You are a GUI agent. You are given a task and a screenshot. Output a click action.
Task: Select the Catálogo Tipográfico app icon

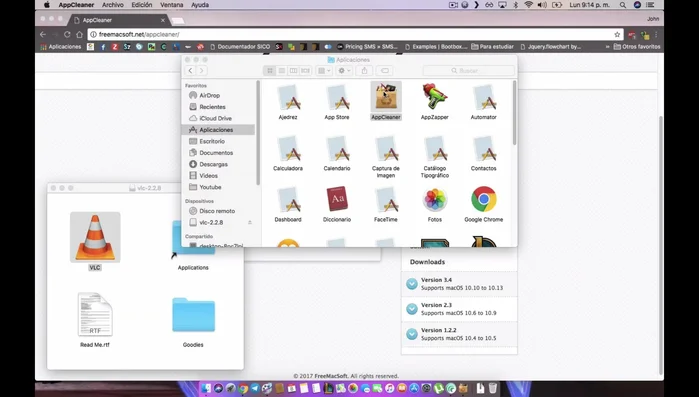[435, 148]
